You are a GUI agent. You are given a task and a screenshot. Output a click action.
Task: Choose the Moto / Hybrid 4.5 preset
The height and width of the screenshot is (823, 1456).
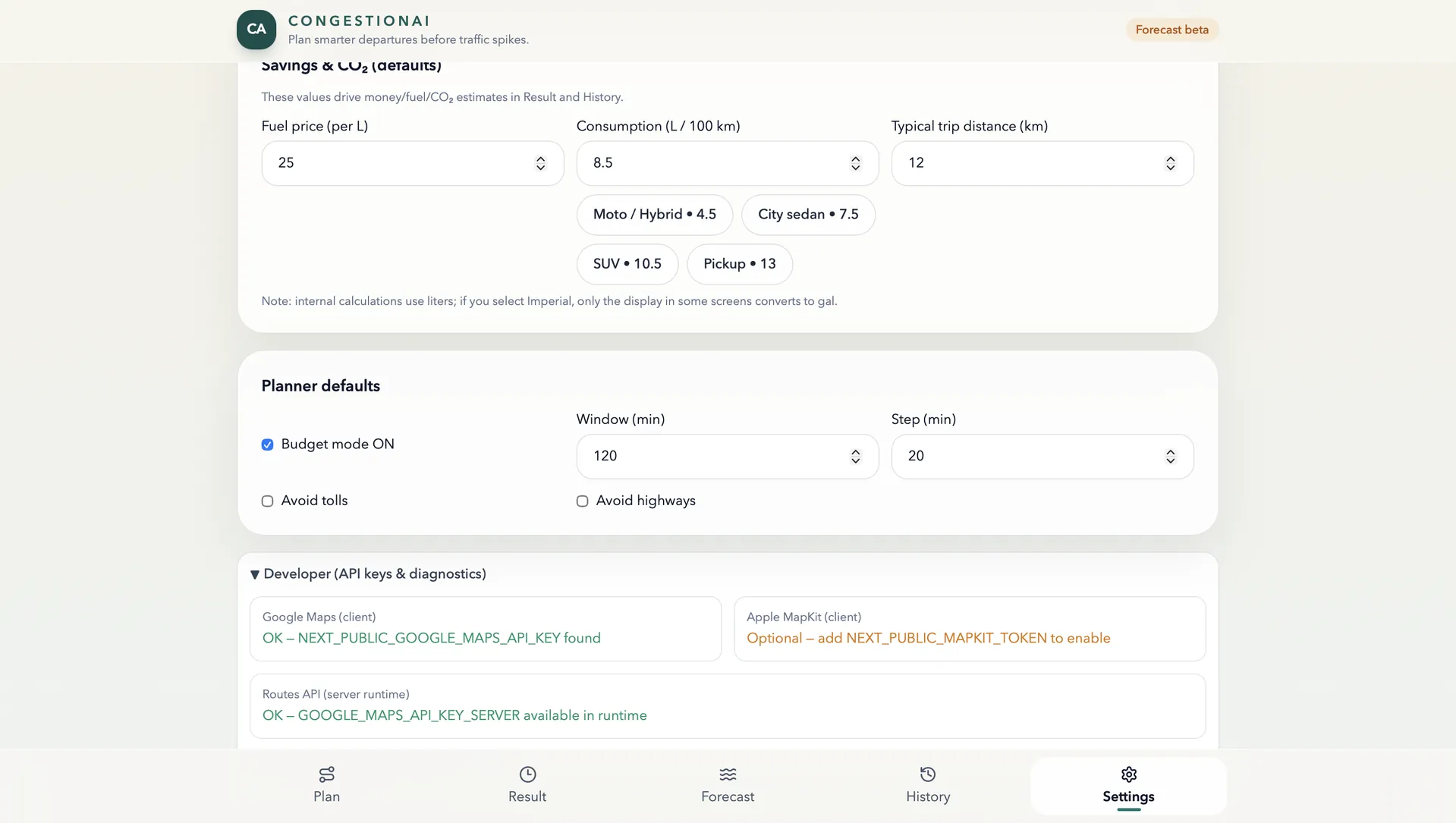tap(655, 215)
